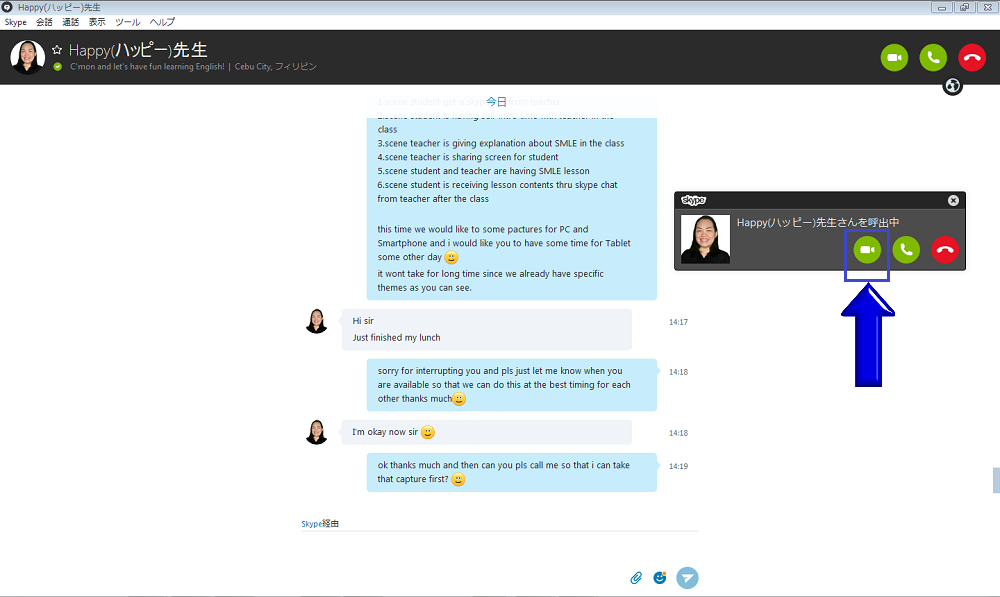
Task: Open the 通話 menu
Action: pos(70,22)
